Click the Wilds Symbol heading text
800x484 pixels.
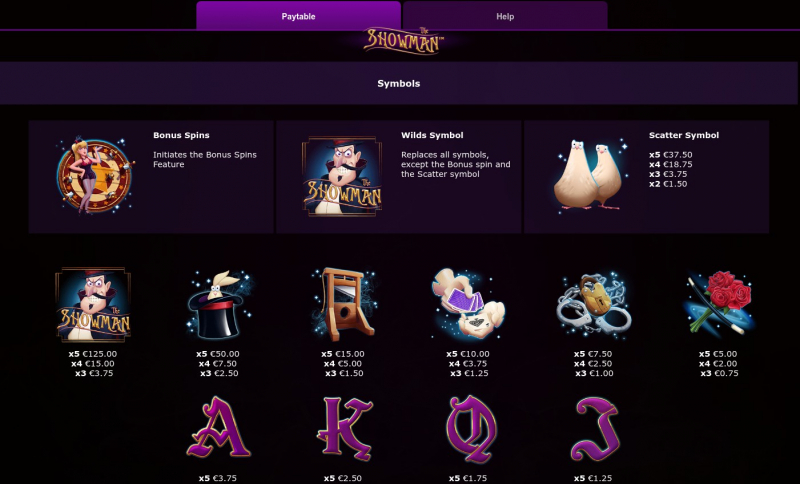click(432, 135)
